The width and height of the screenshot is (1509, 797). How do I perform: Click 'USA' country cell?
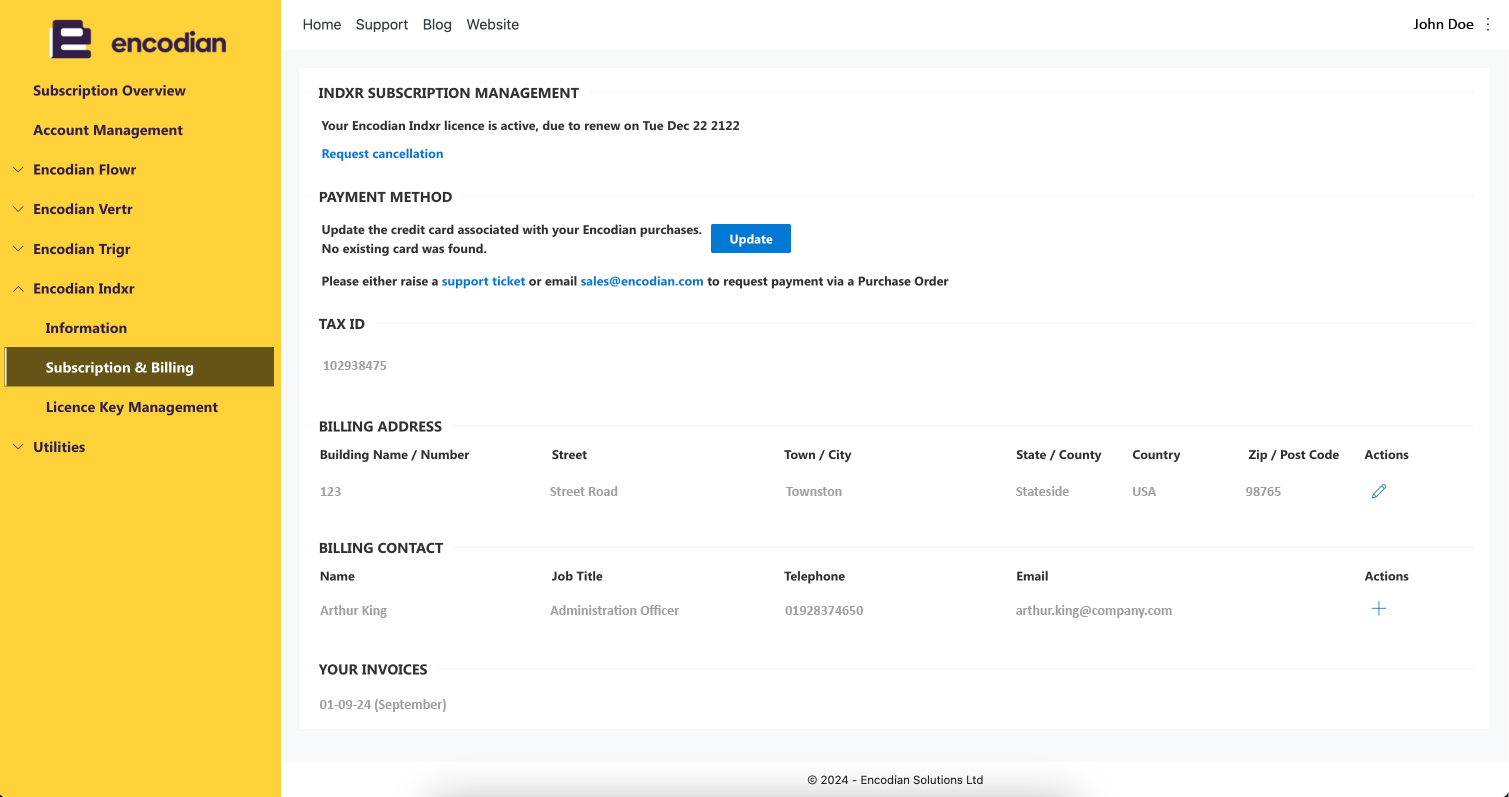pyautogui.click(x=1144, y=492)
